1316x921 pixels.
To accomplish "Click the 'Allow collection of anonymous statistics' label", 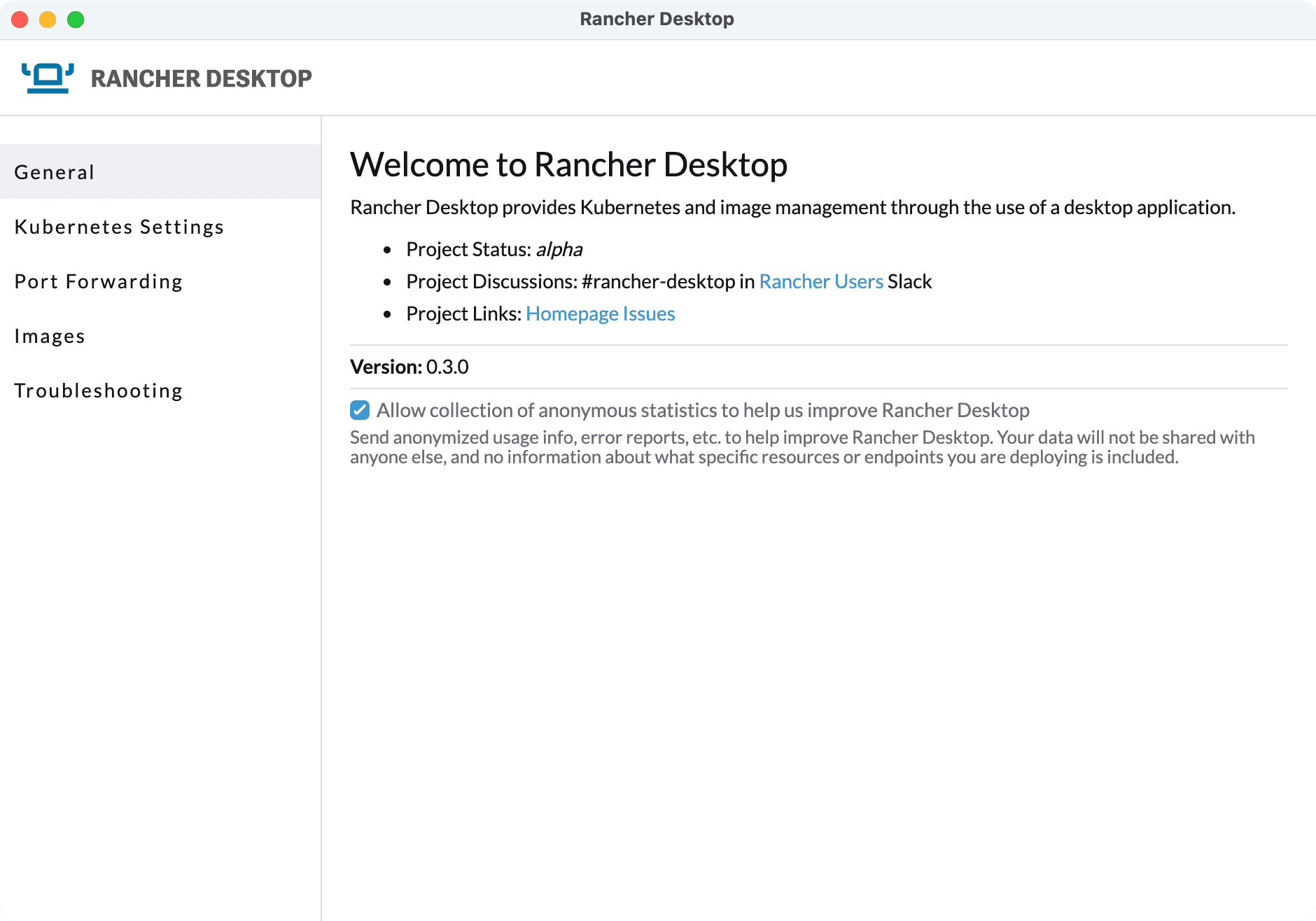I will click(703, 410).
